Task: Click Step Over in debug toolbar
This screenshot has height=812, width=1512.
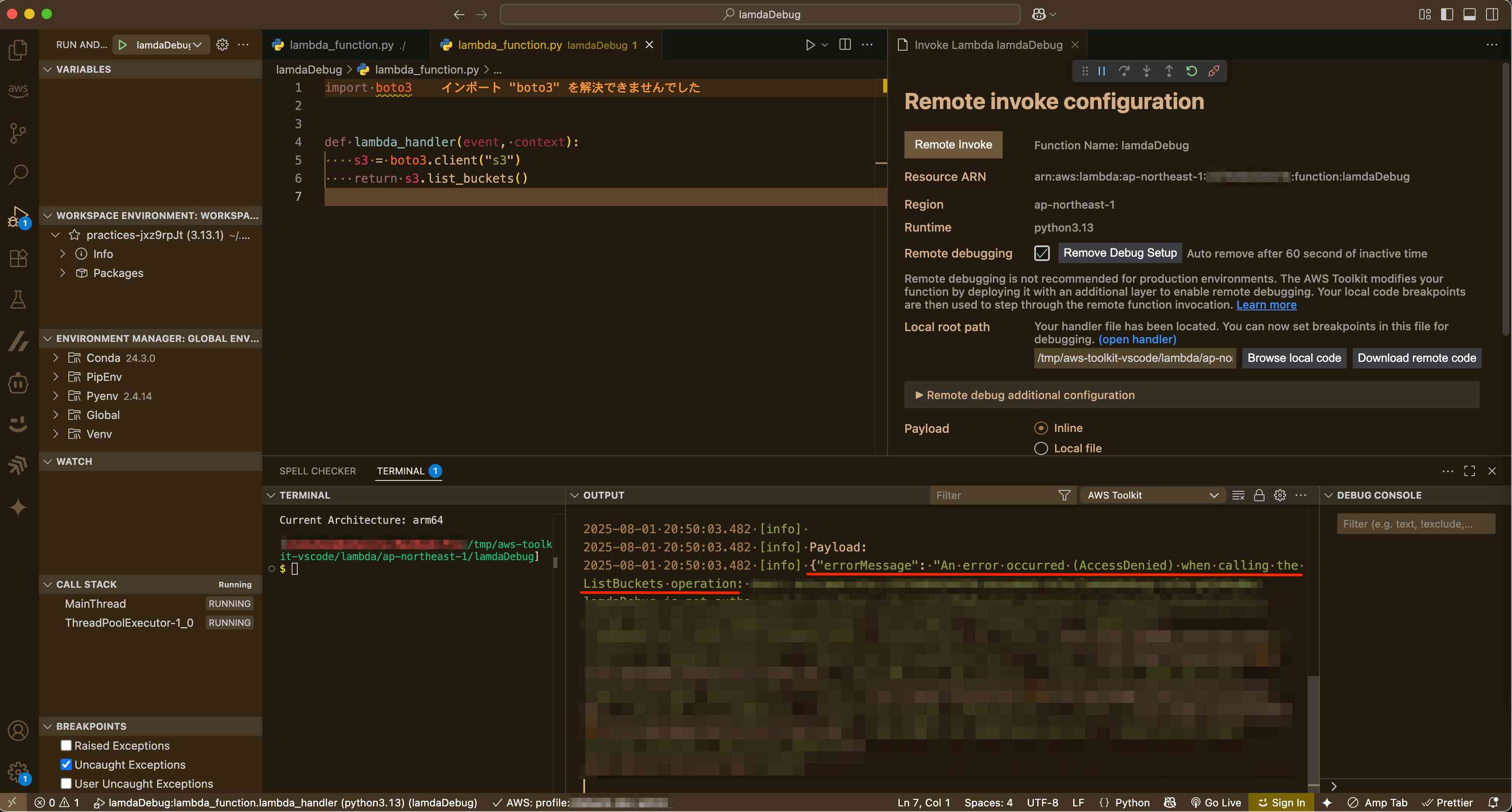Action: (1124, 71)
